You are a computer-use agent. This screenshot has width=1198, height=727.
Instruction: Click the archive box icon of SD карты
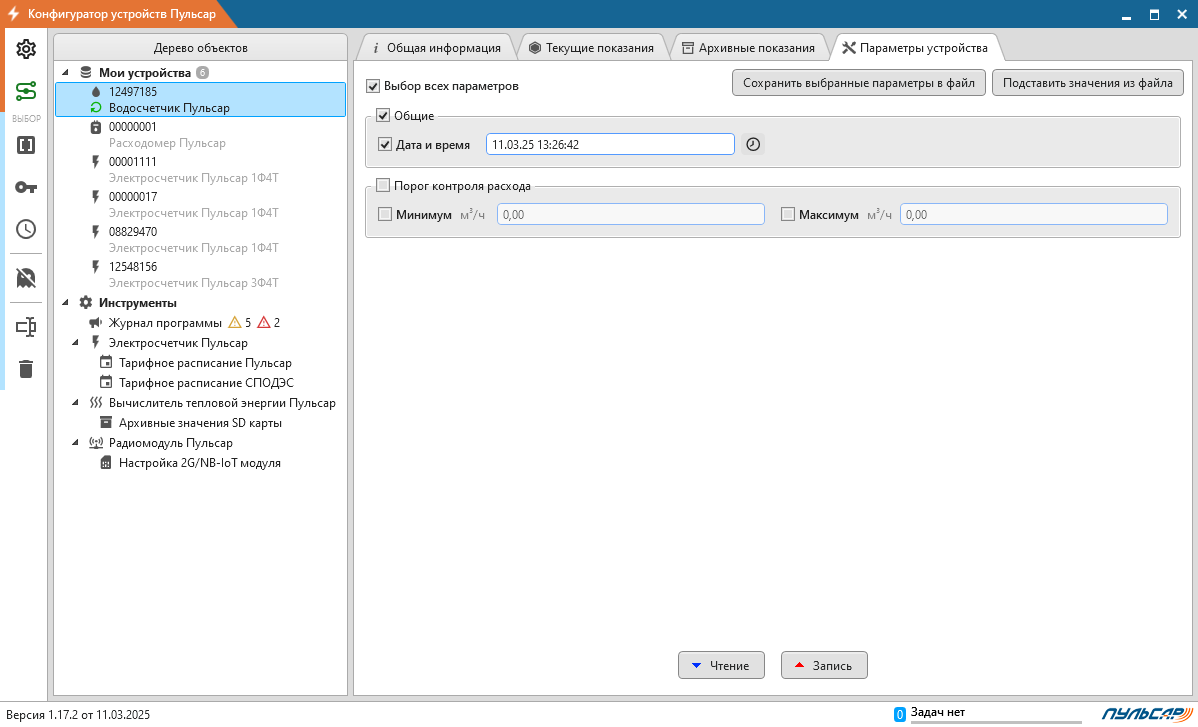(106, 423)
